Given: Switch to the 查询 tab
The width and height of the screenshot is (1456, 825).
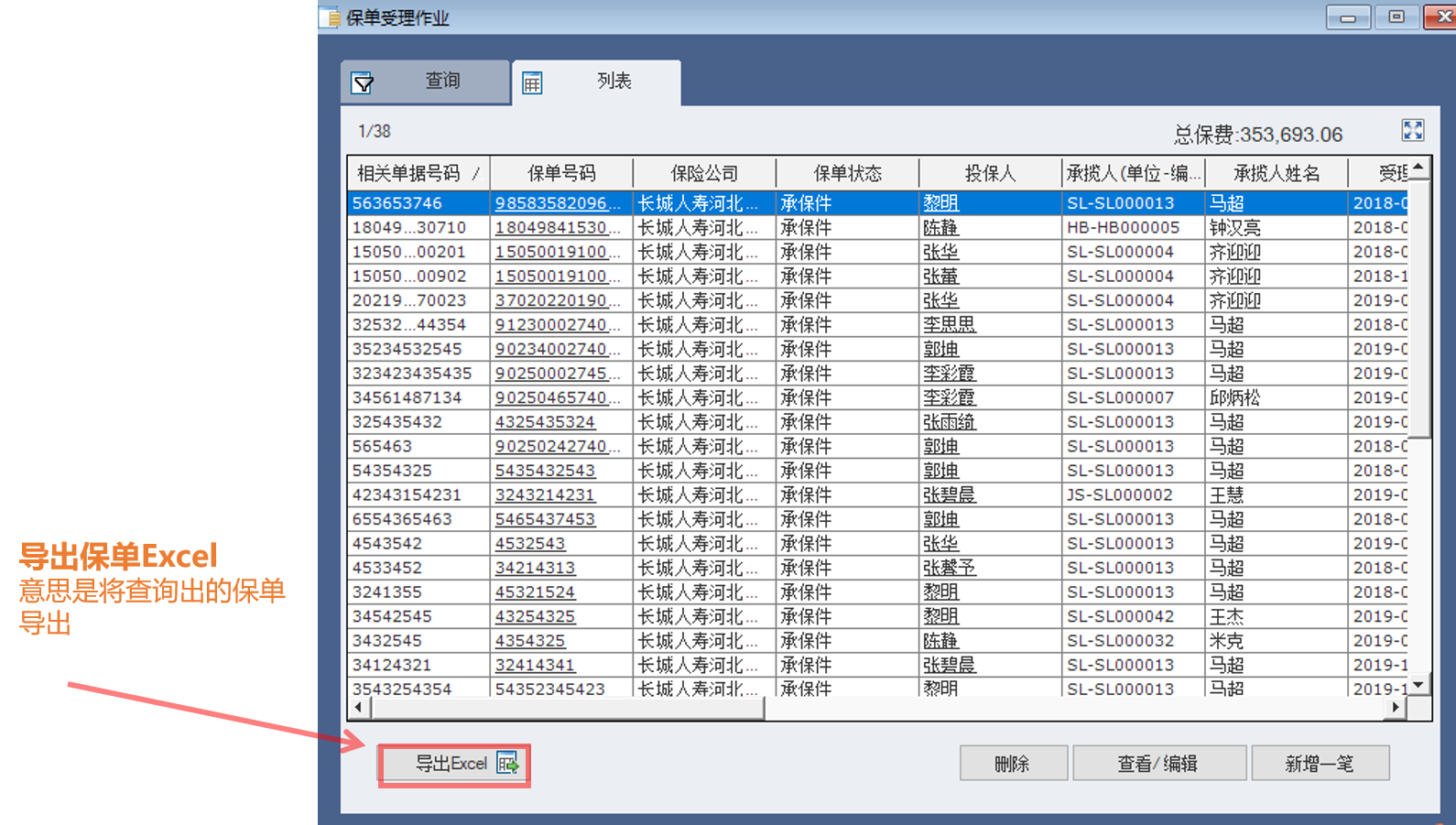Looking at the screenshot, I should [441, 81].
